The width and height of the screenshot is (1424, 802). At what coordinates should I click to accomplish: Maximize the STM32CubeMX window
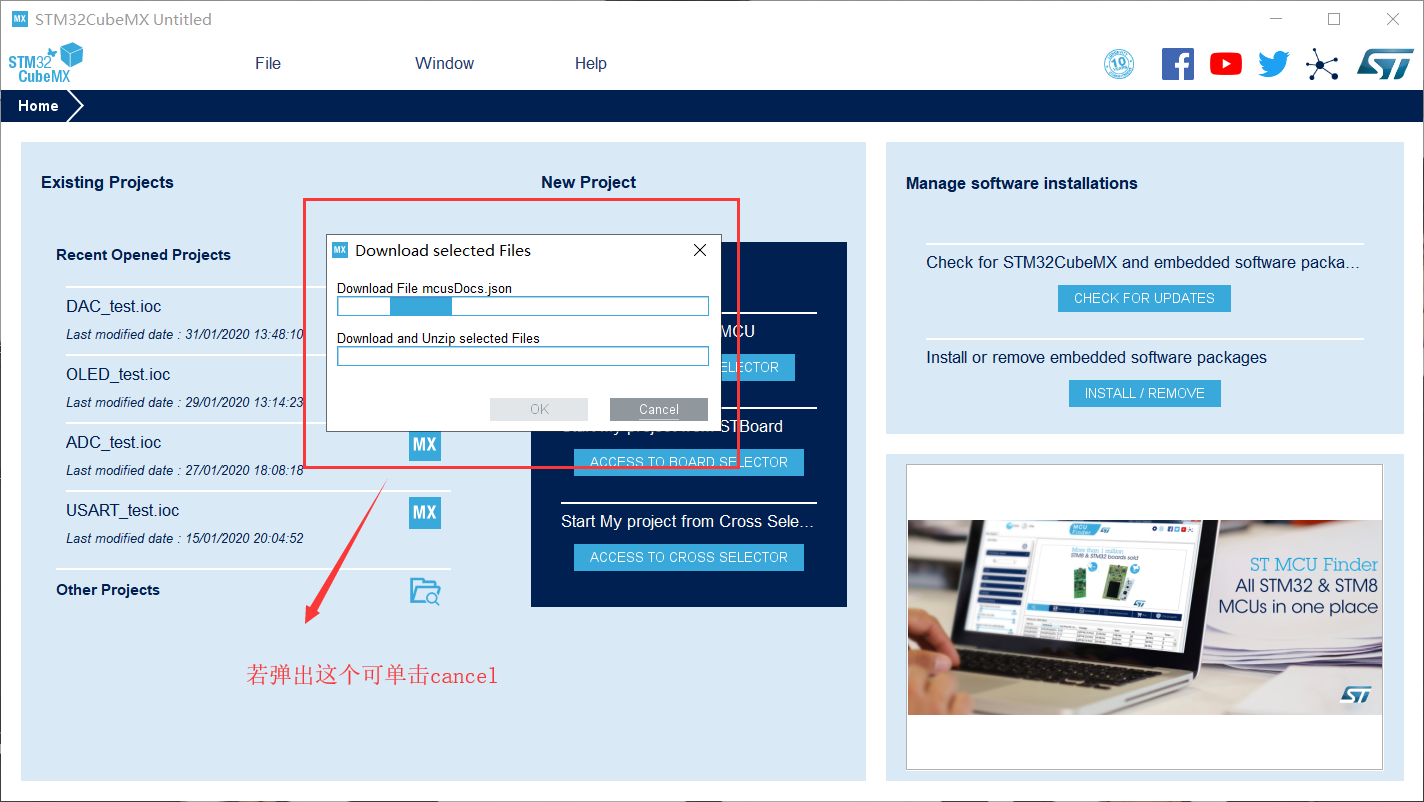coord(1333,19)
